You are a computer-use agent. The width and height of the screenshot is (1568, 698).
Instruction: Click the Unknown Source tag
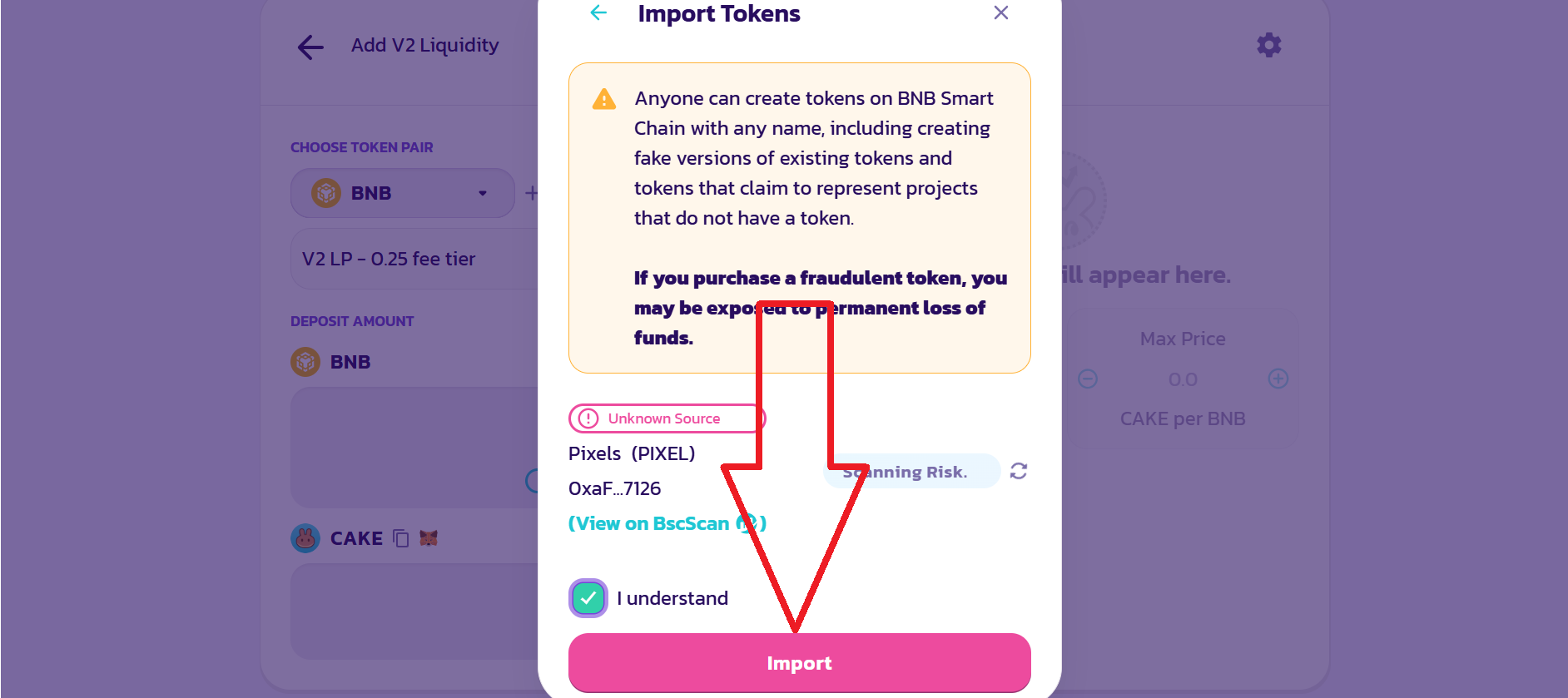tap(667, 418)
